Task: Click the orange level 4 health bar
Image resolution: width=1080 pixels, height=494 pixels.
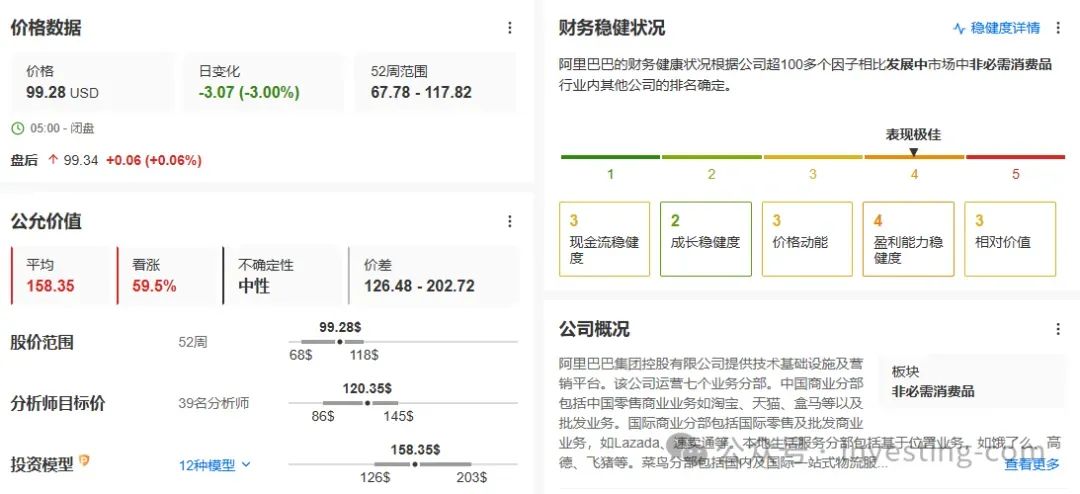Action: click(x=914, y=157)
